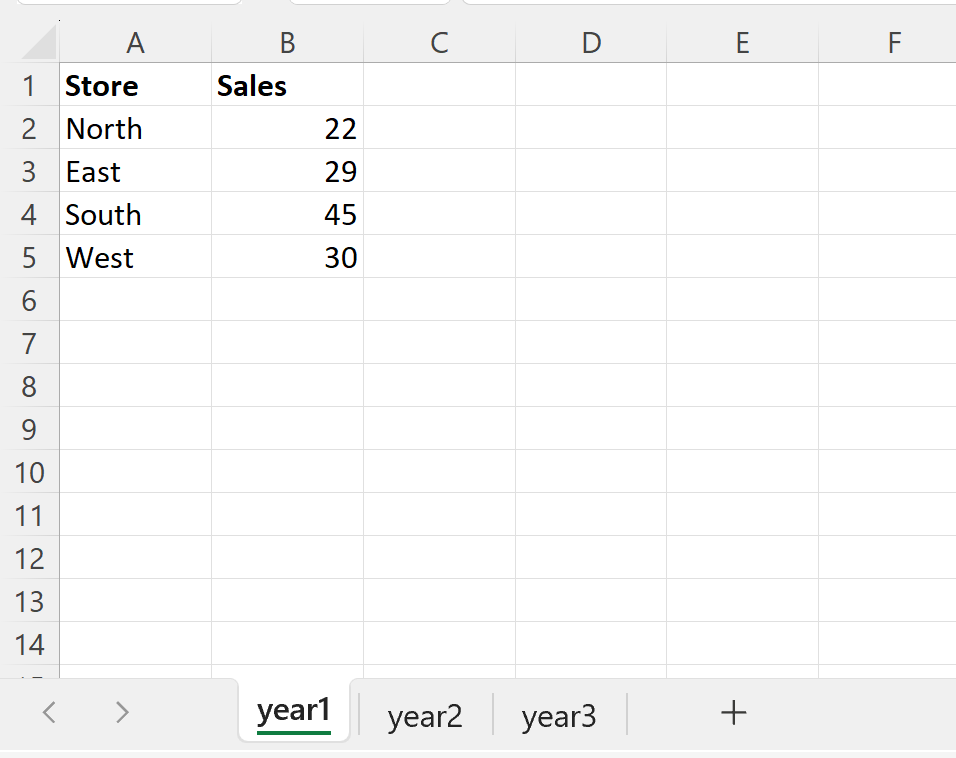Select the cell showing 45
Image resolution: width=956 pixels, height=758 pixels.
coord(287,214)
